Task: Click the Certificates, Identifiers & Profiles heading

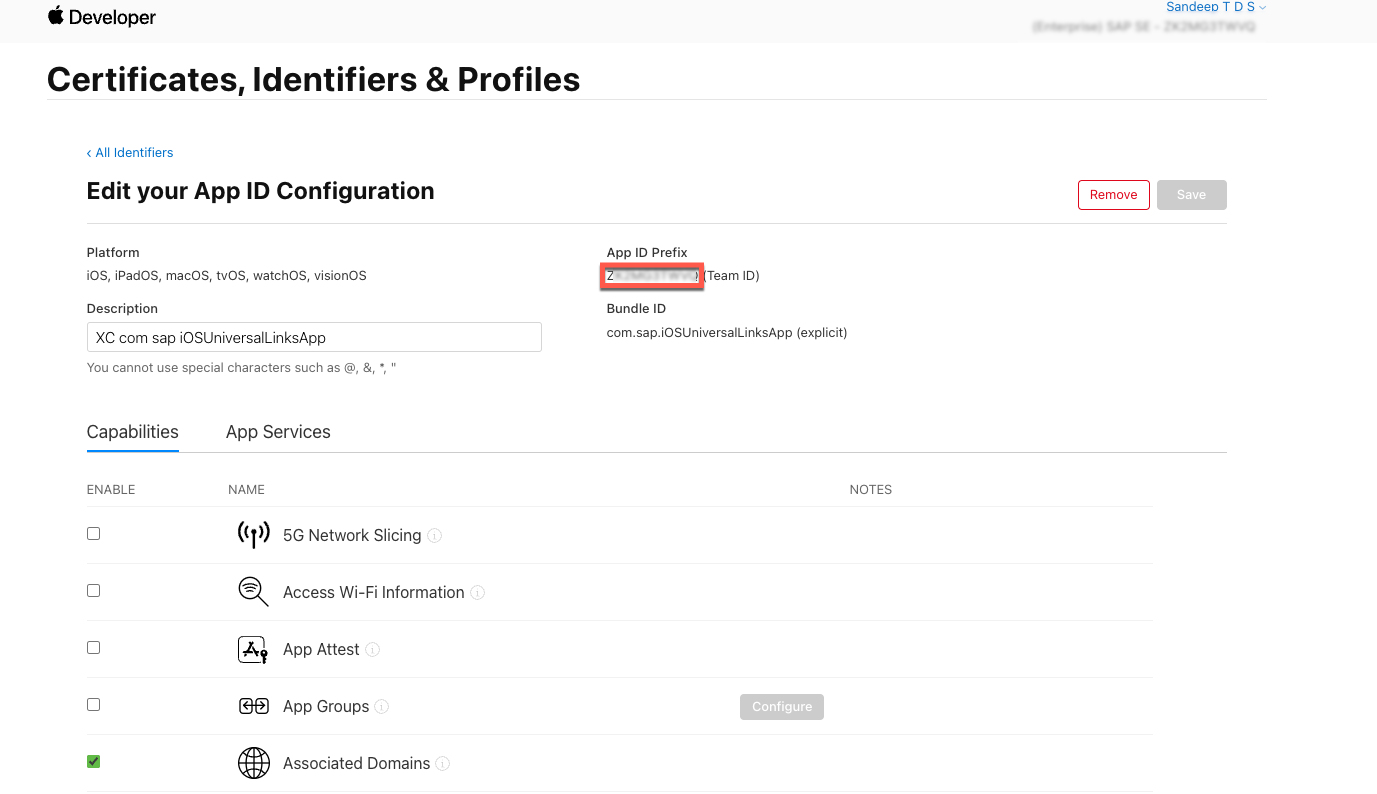Action: click(x=314, y=79)
